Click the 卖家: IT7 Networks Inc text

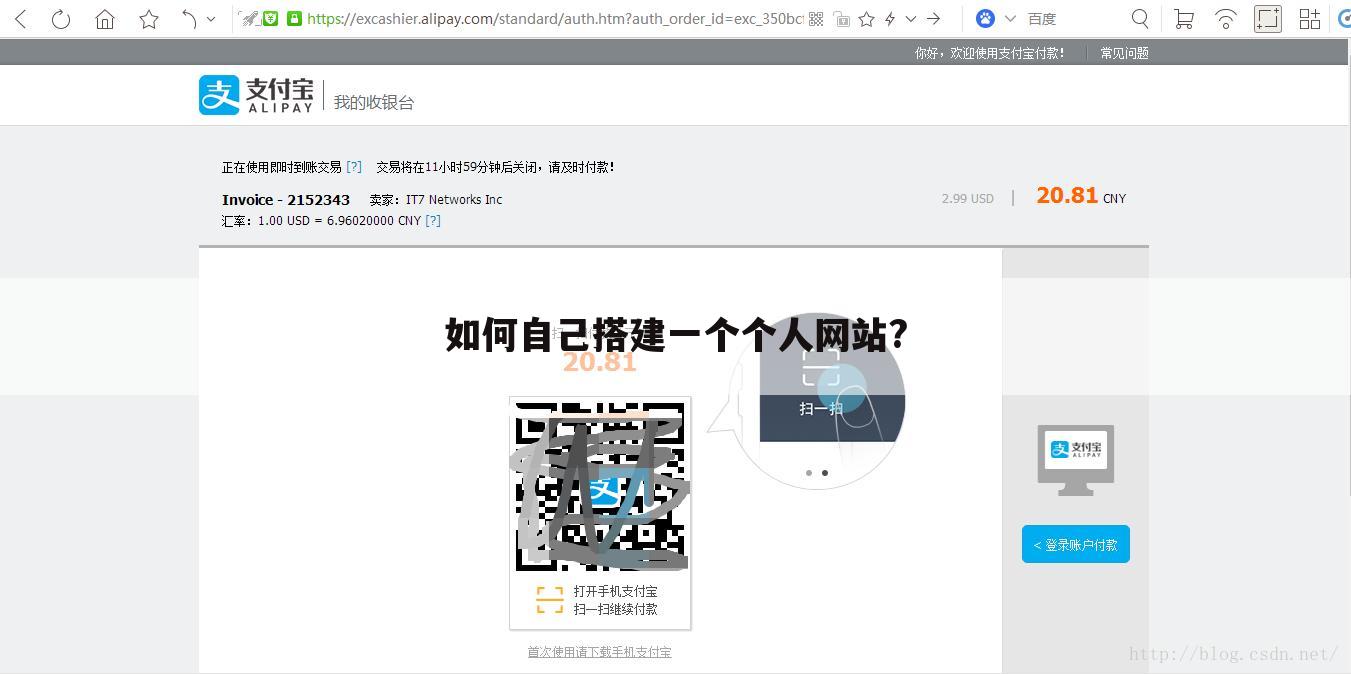point(436,200)
